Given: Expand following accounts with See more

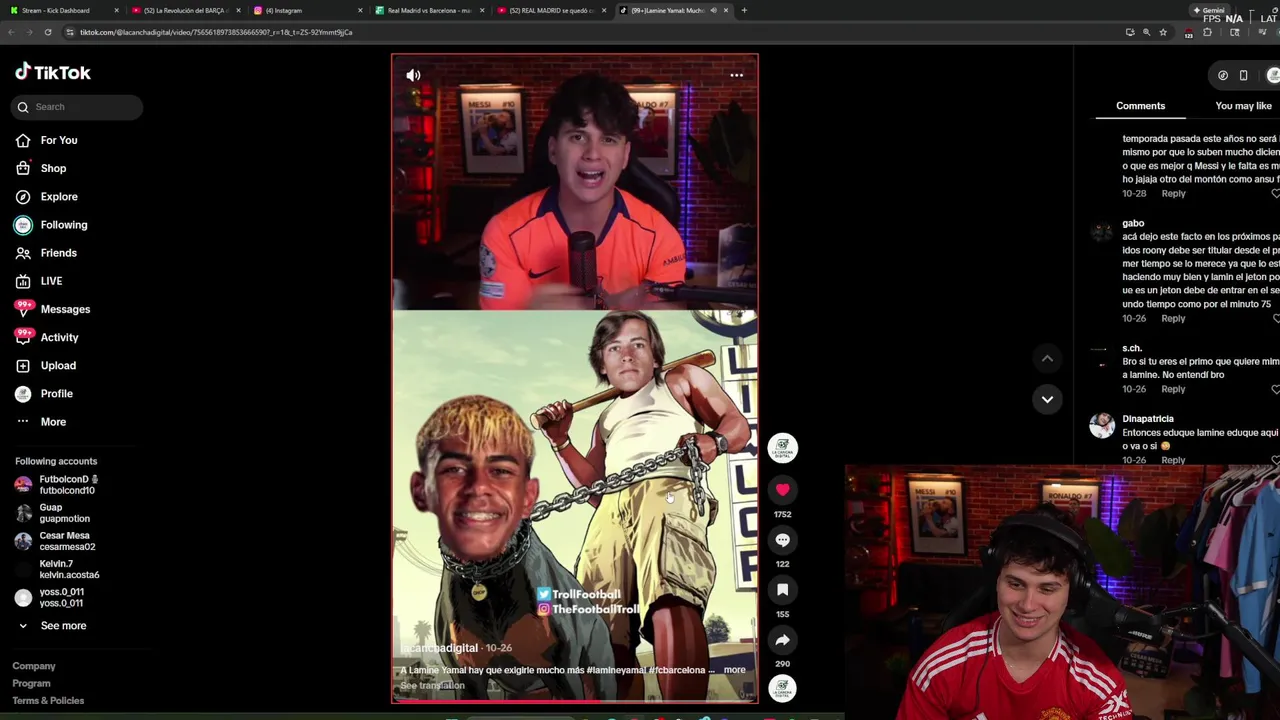Looking at the screenshot, I should tap(52, 626).
